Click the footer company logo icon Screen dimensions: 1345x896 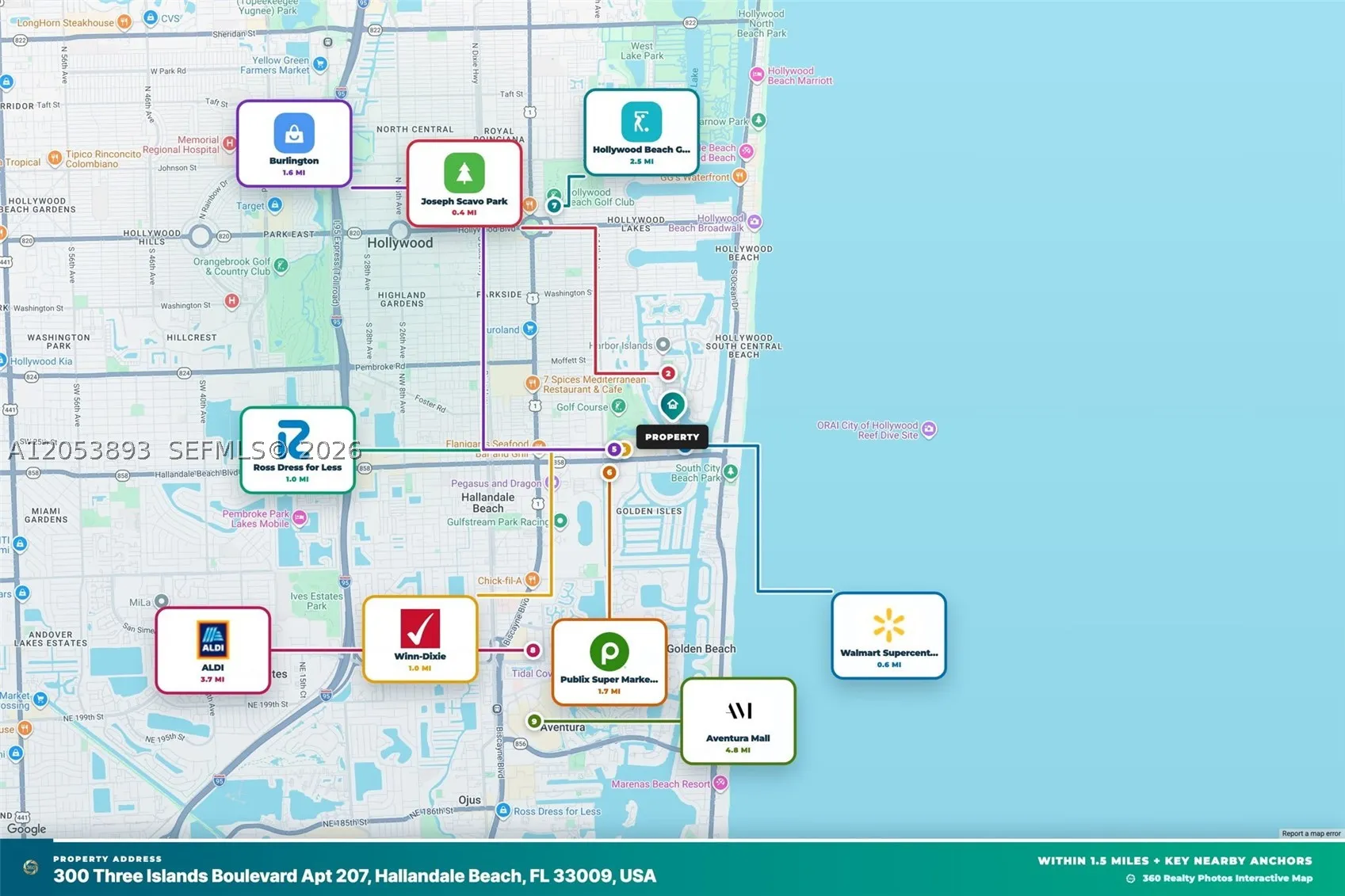pos(31,867)
